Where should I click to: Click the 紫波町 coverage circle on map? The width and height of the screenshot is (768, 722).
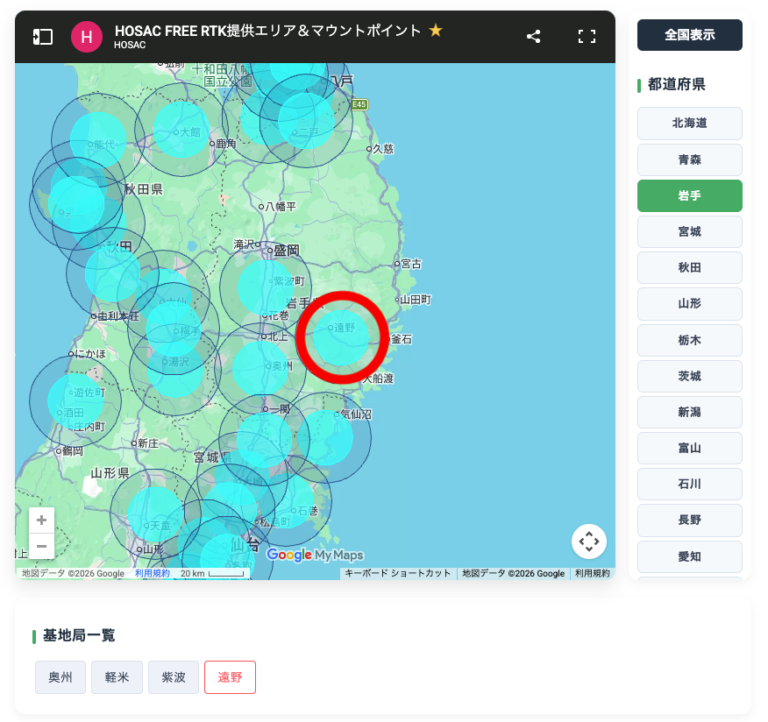pos(266,288)
